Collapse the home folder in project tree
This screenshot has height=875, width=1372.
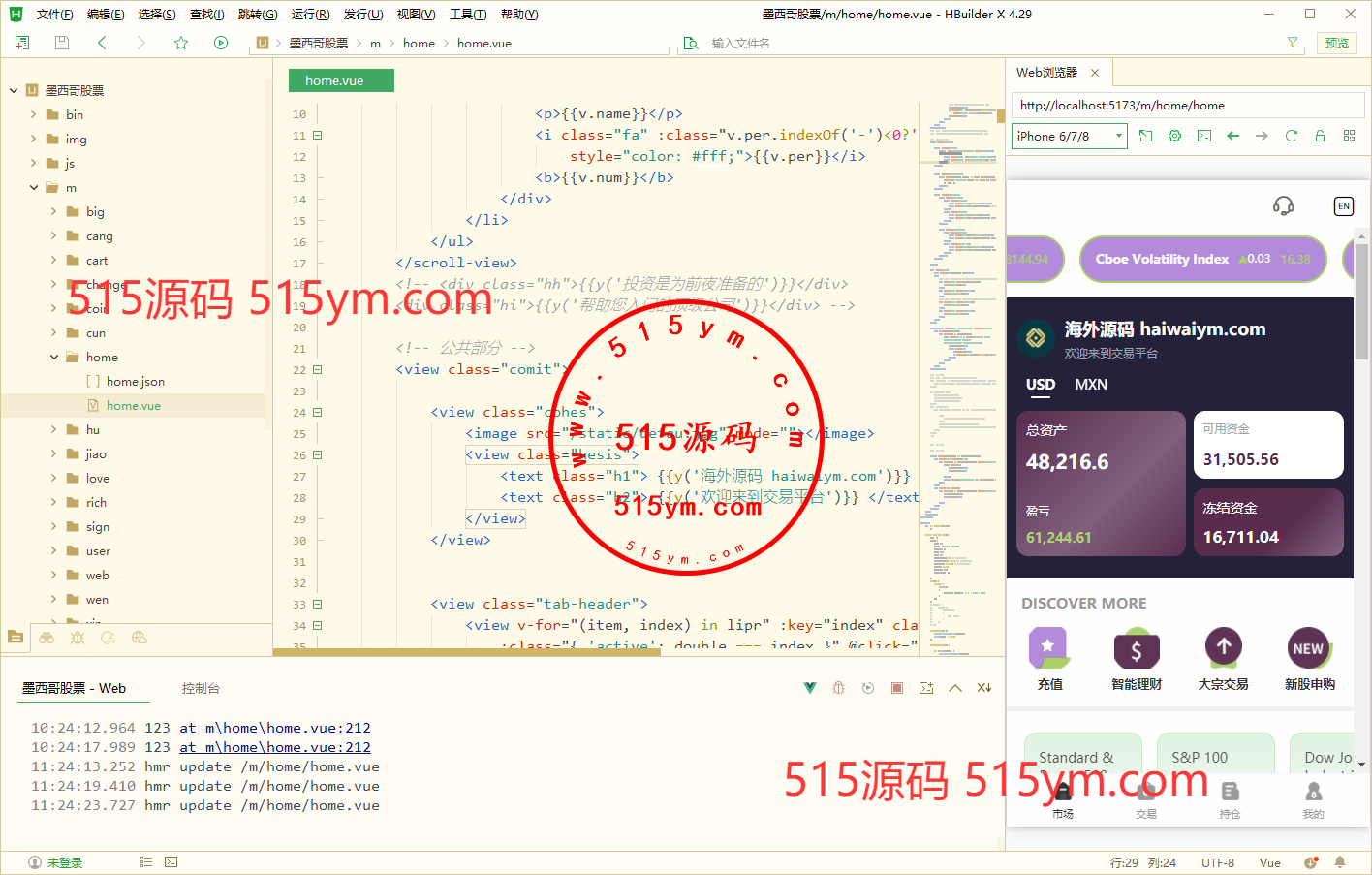tap(54, 358)
